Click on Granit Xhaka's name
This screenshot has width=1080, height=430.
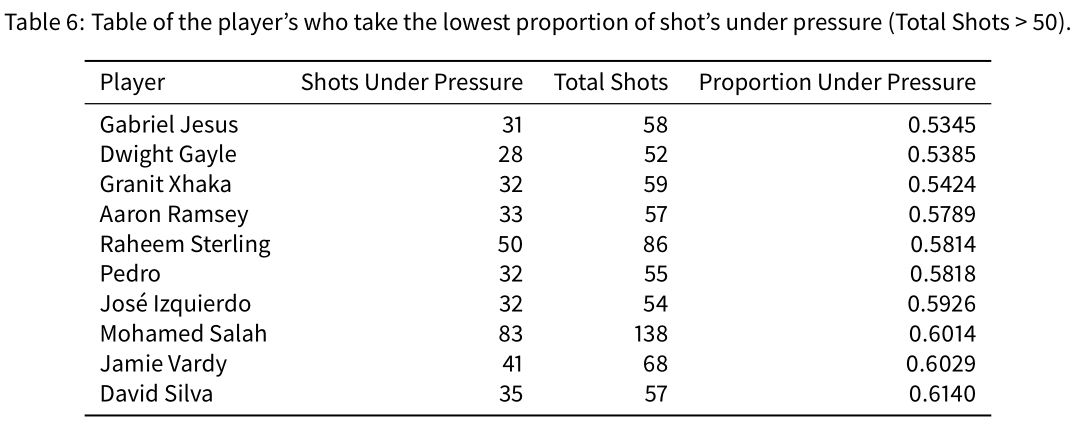[x=165, y=185]
